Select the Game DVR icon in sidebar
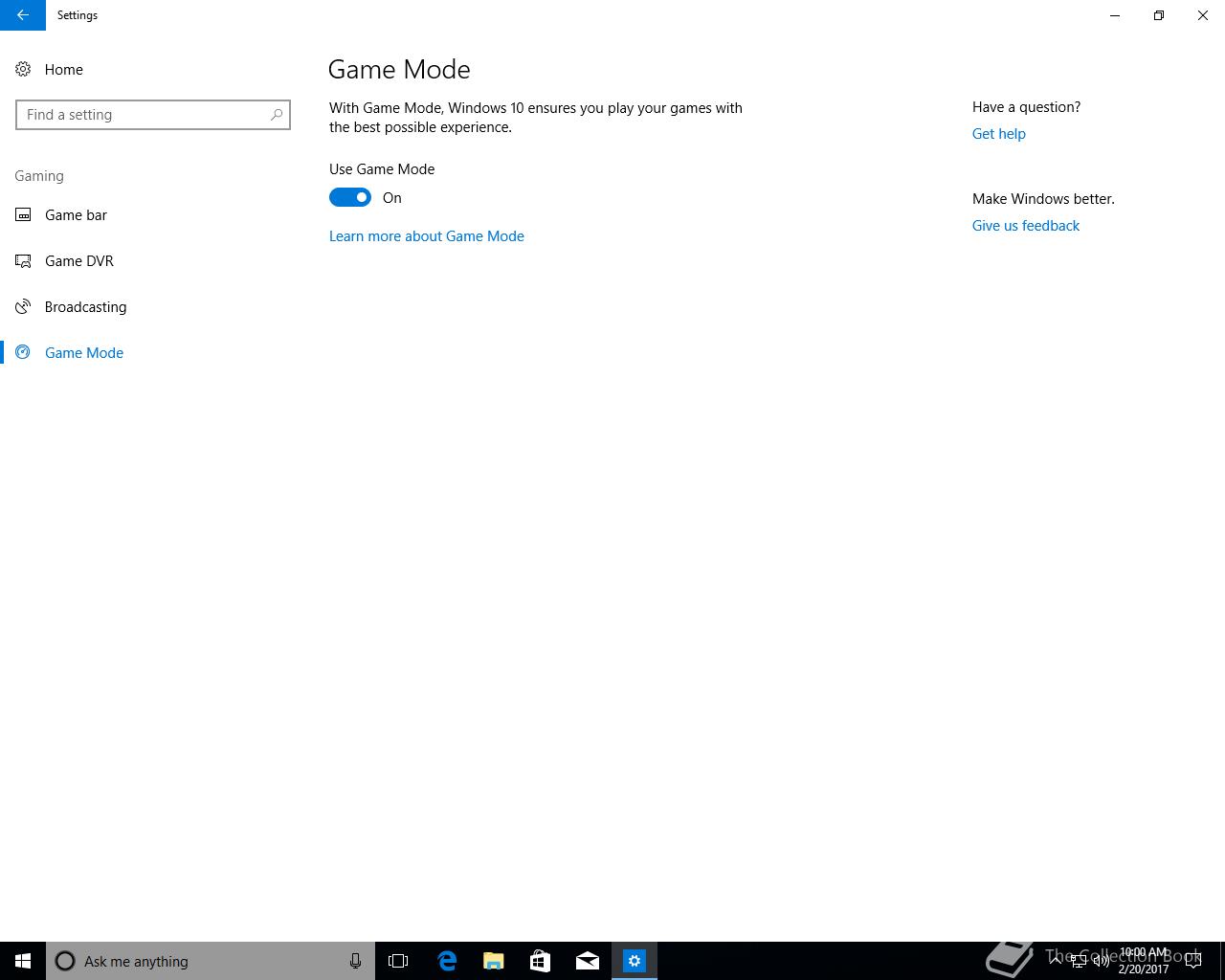The image size is (1225, 980). 23,261
